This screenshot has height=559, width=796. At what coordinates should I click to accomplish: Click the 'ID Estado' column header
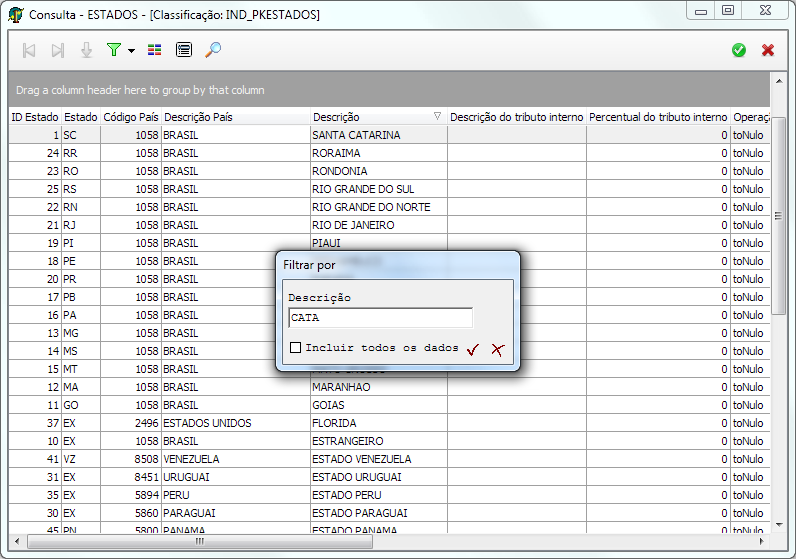click(x=35, y=117)
